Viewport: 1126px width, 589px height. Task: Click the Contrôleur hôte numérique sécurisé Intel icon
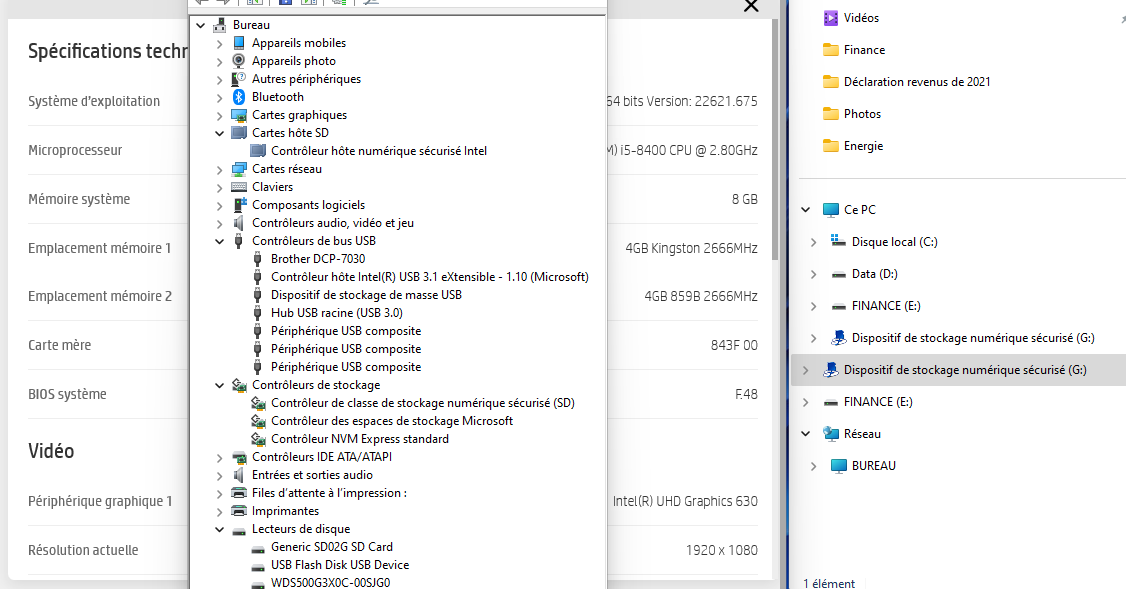coord(258,151)
